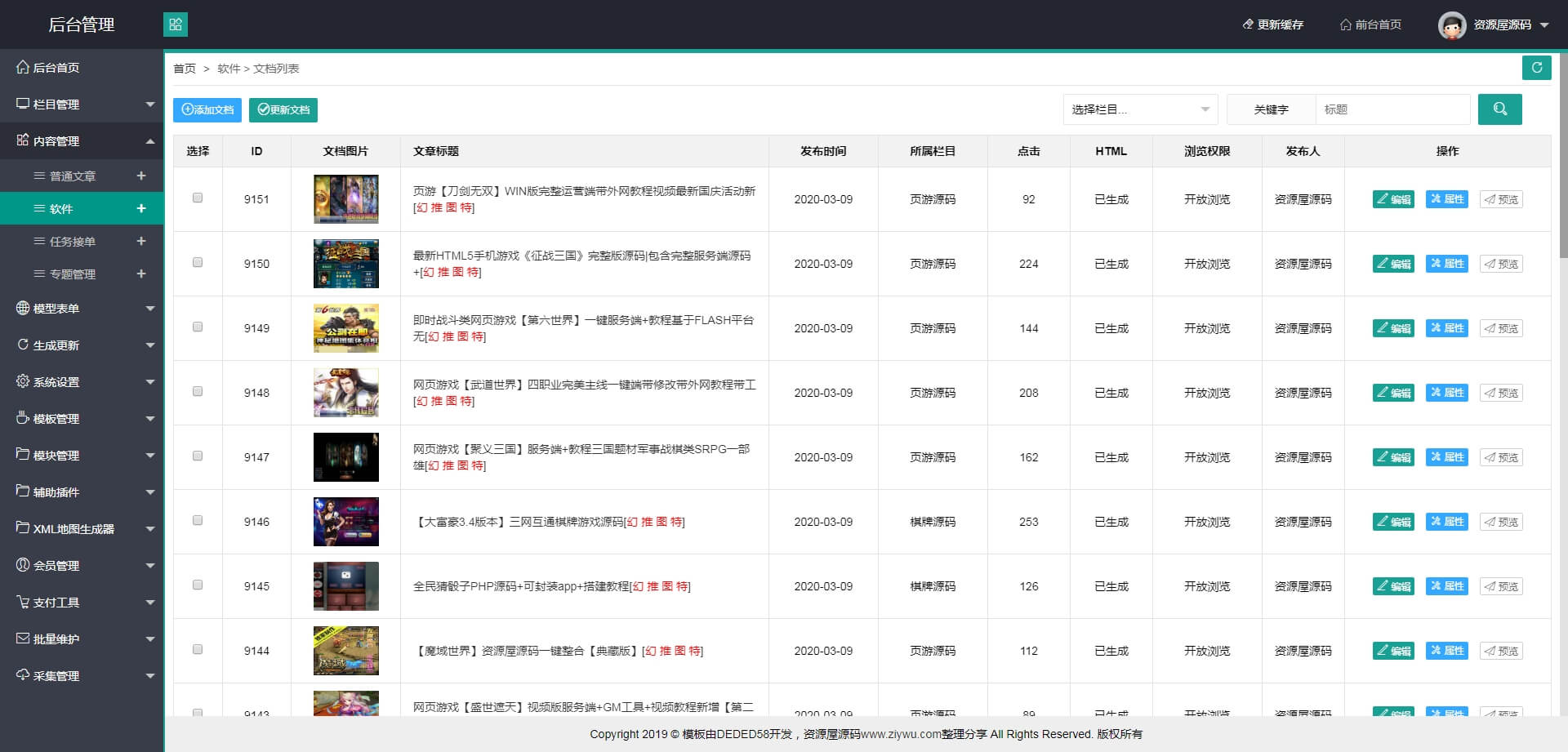The width and height of the screenshot is (1568, 752).
Task: Open the 大富豪3.4版本 article title
Action: pyautogui.click(x=520, y=522)
